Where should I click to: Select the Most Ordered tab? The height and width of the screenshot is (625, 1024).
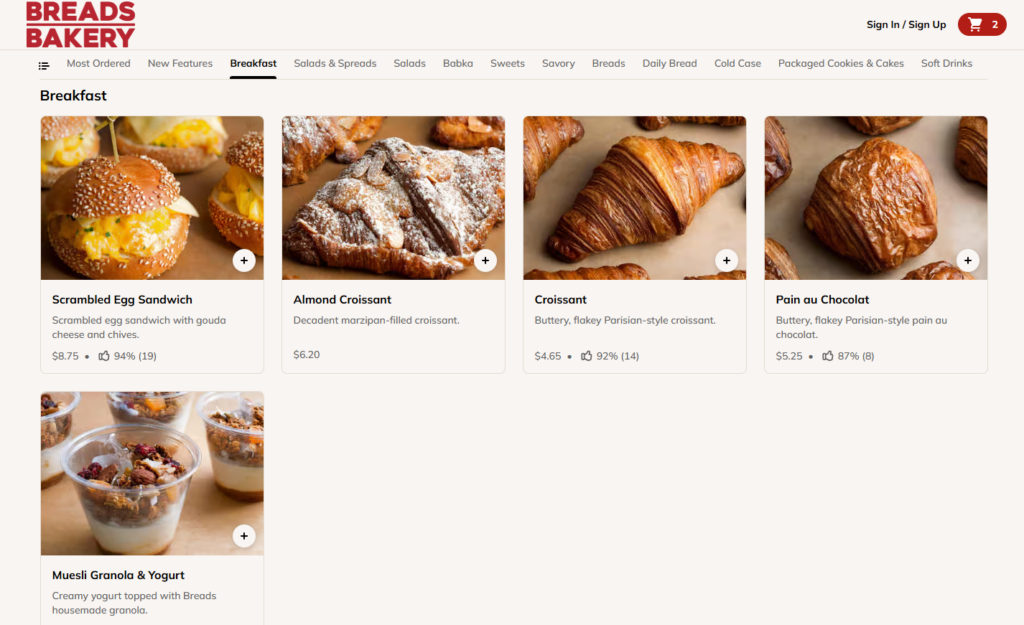(x=97, y=63)
